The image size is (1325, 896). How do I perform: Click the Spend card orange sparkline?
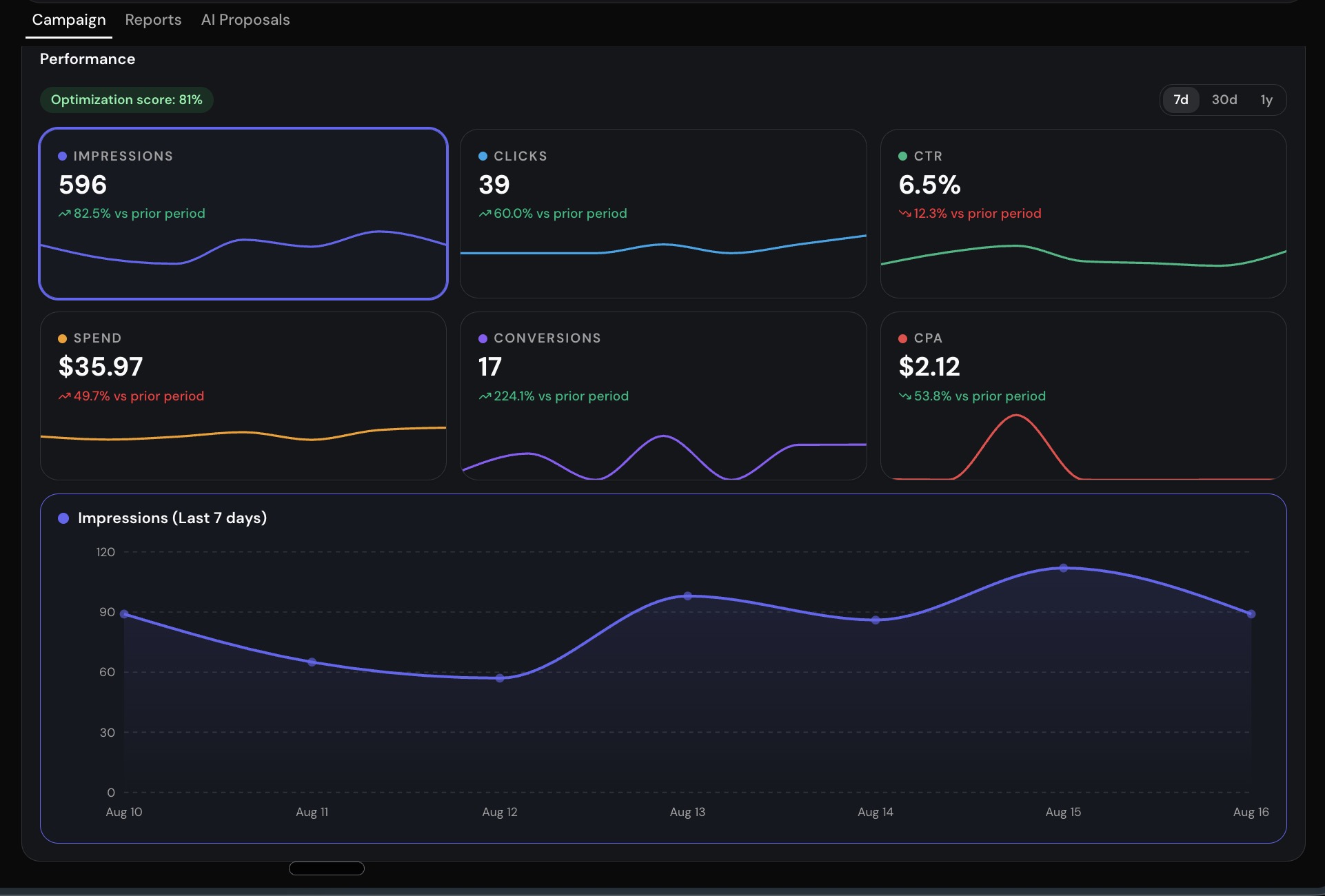click(x=243, y=434)
